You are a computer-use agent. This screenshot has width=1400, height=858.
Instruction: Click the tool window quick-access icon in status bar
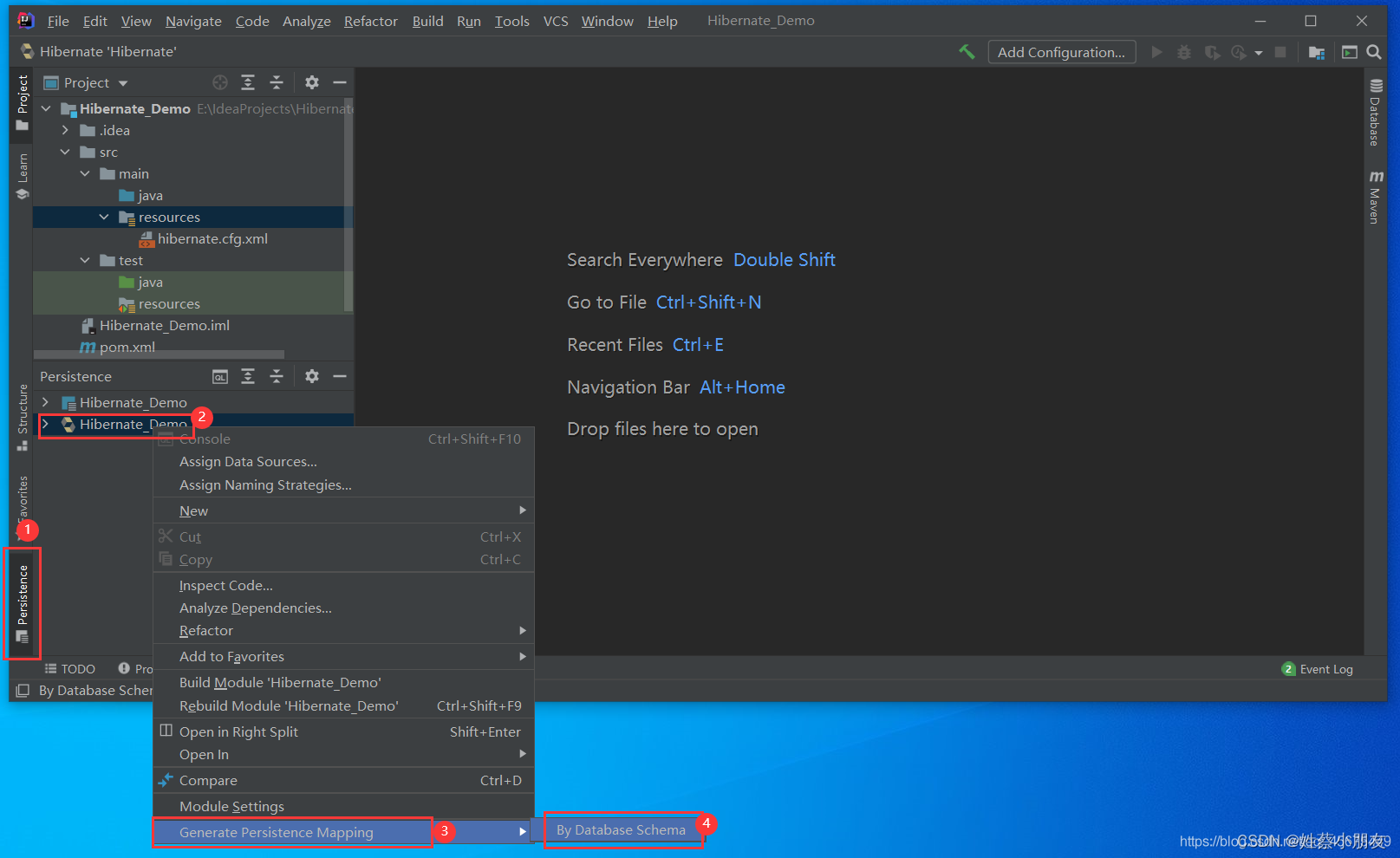[23, 691]
